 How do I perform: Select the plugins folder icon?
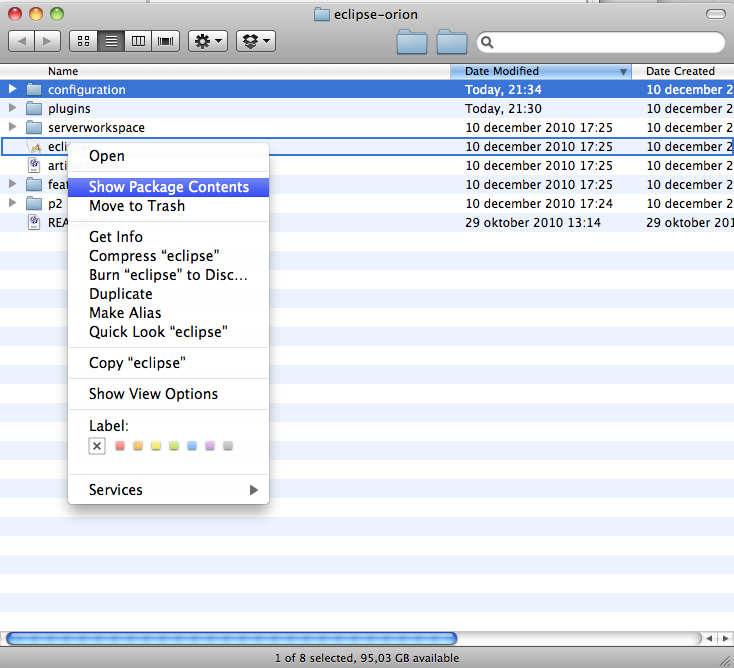34,109
